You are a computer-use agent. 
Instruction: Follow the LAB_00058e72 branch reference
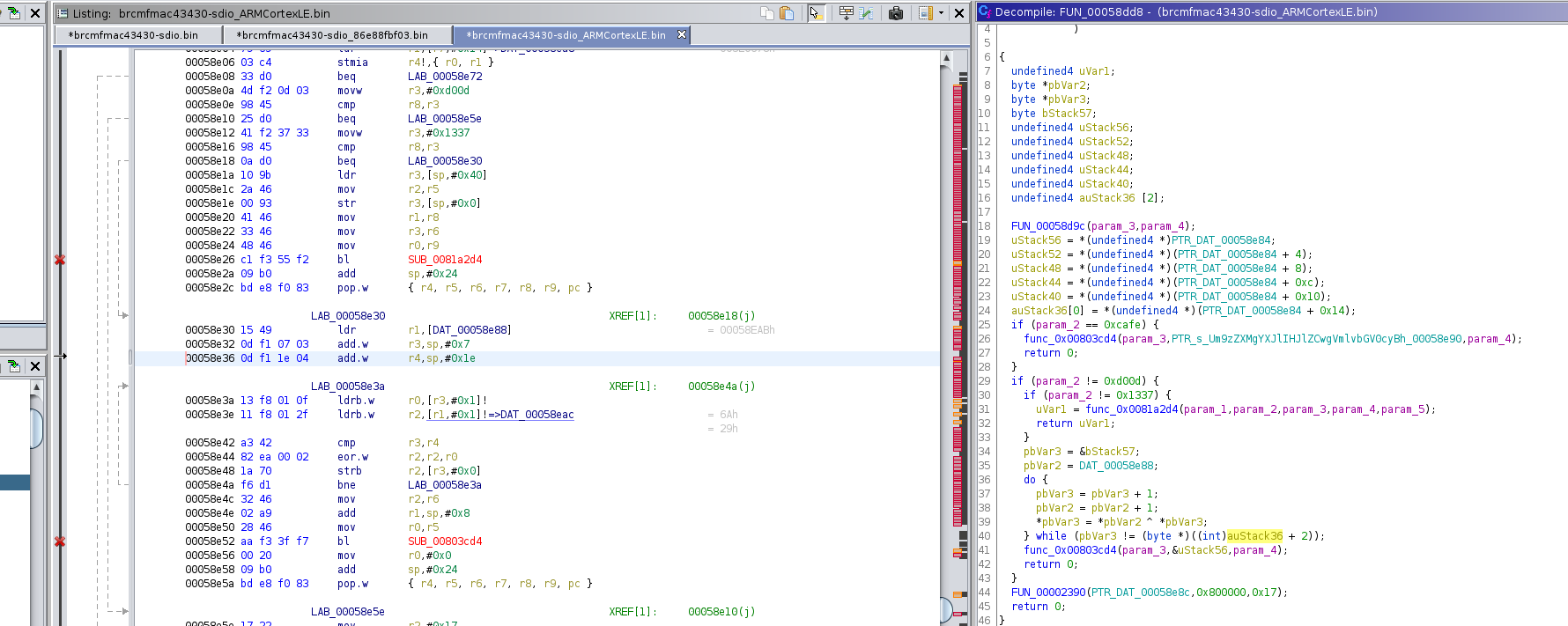coord(445,77)
